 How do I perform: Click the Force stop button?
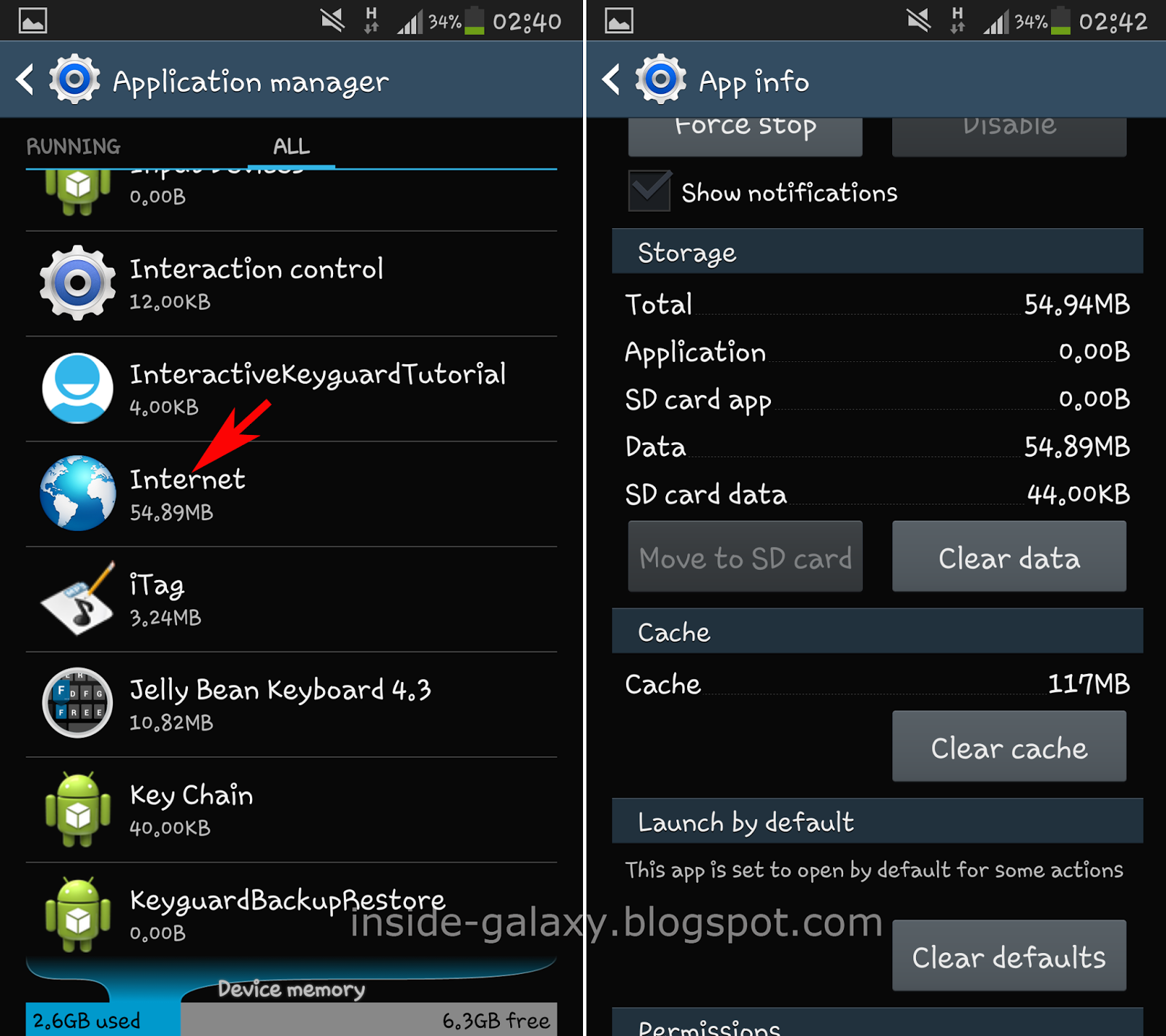pos(745,136)
